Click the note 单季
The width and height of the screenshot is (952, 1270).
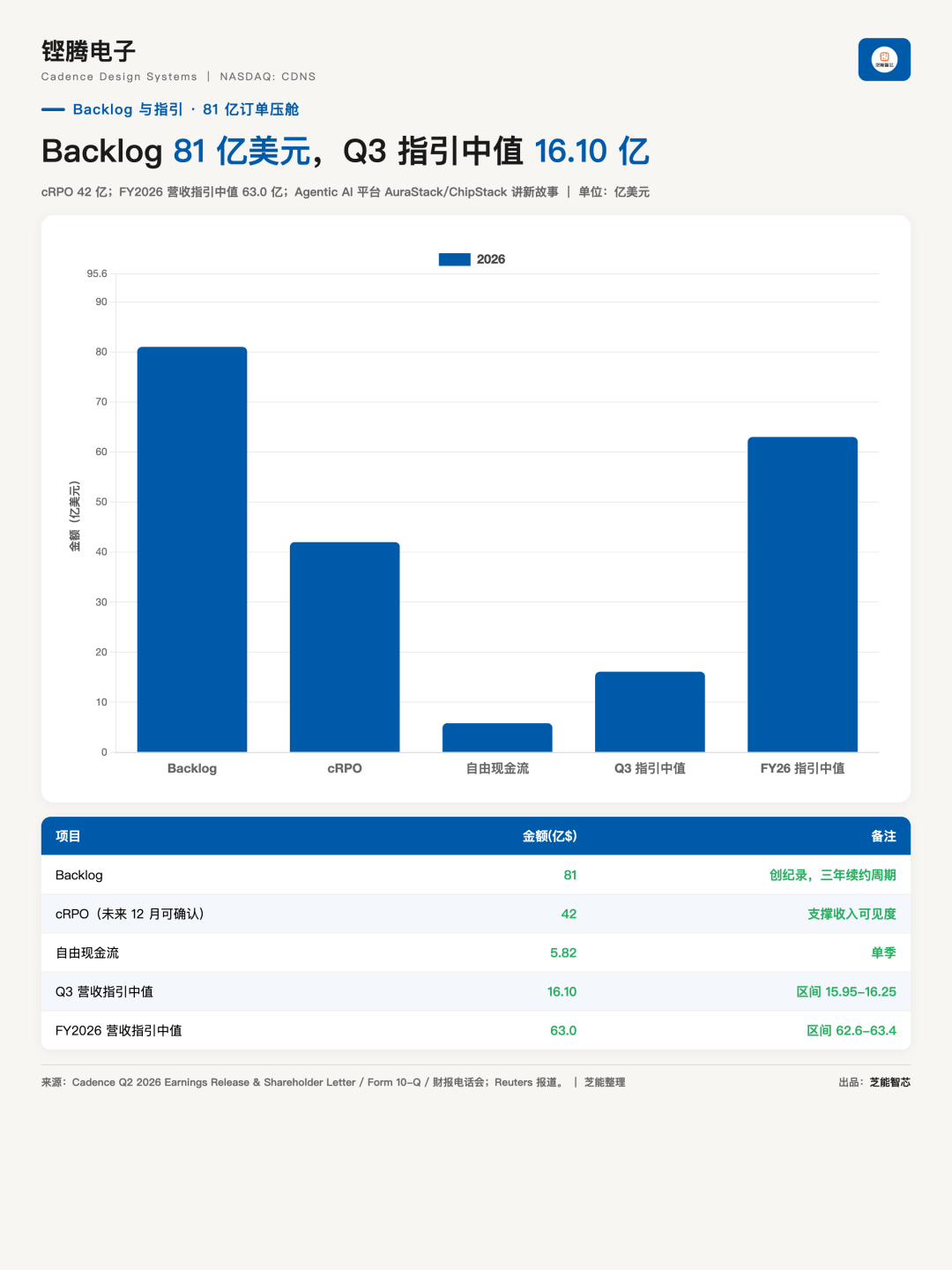(x=883, y=952)
